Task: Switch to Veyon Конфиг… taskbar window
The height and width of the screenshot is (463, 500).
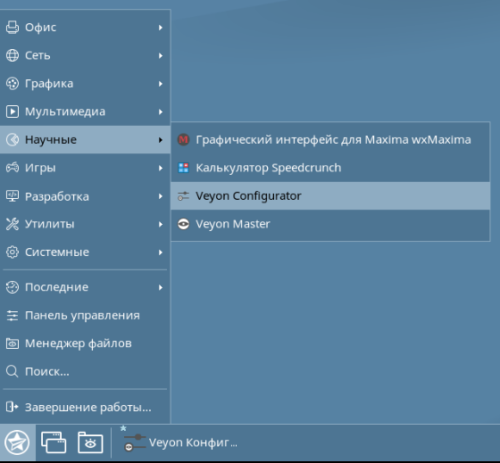Action: coord(180,443)
